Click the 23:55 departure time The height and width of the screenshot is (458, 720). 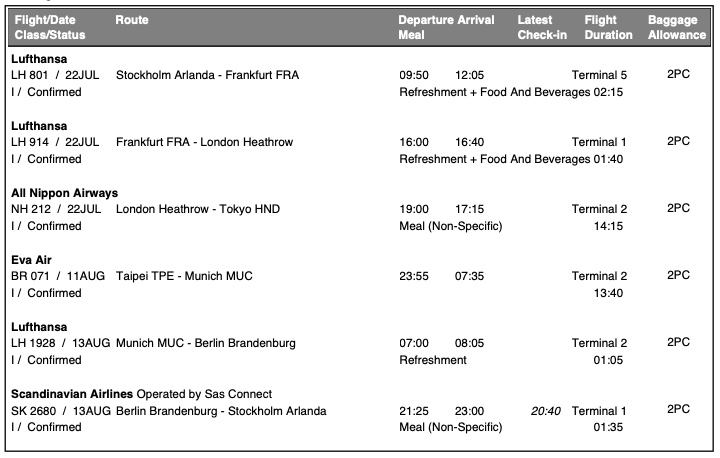(414, 276)
